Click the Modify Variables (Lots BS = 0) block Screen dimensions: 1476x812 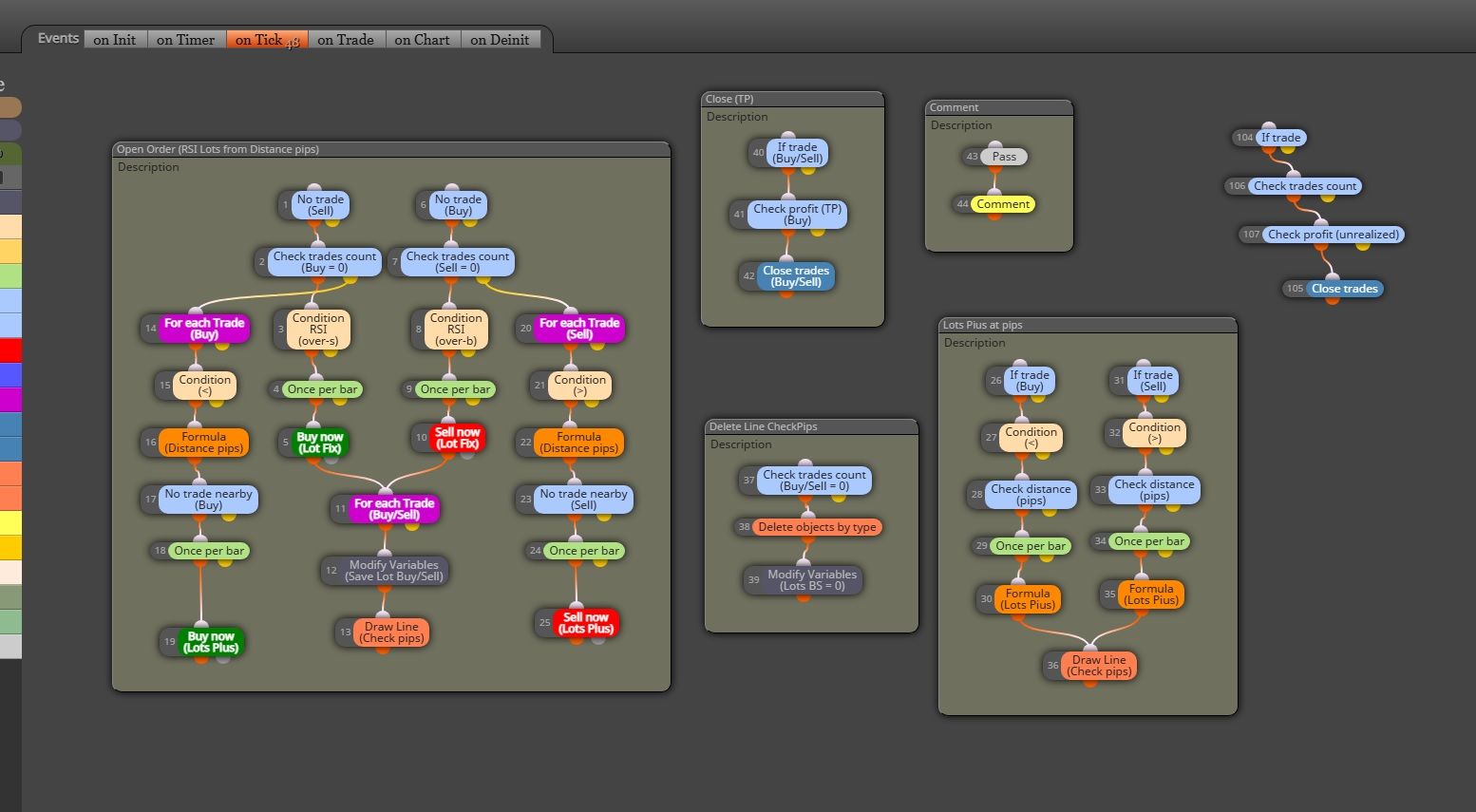(x=812, y=580)
